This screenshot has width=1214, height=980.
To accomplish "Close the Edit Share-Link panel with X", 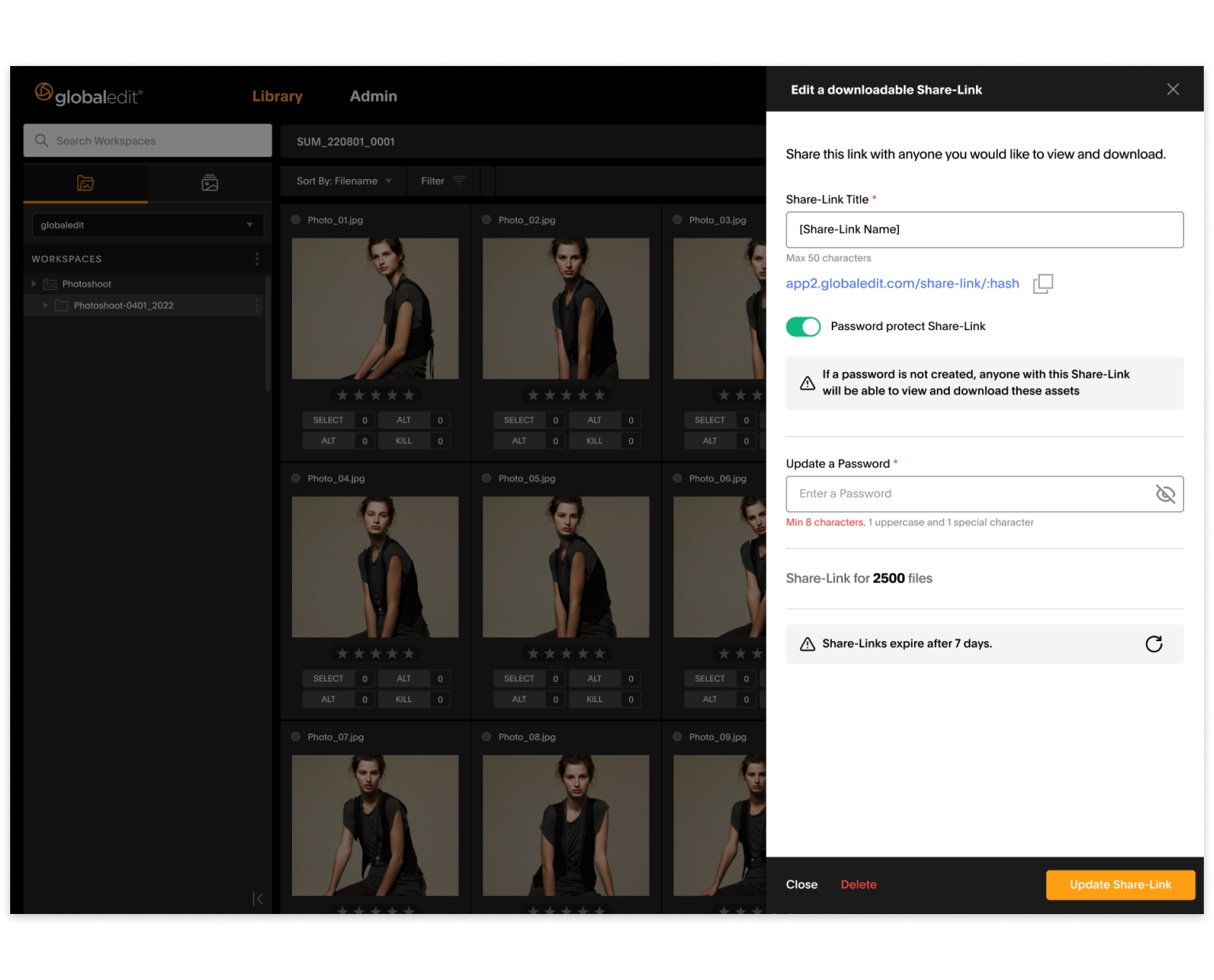I will point(1173,89).
